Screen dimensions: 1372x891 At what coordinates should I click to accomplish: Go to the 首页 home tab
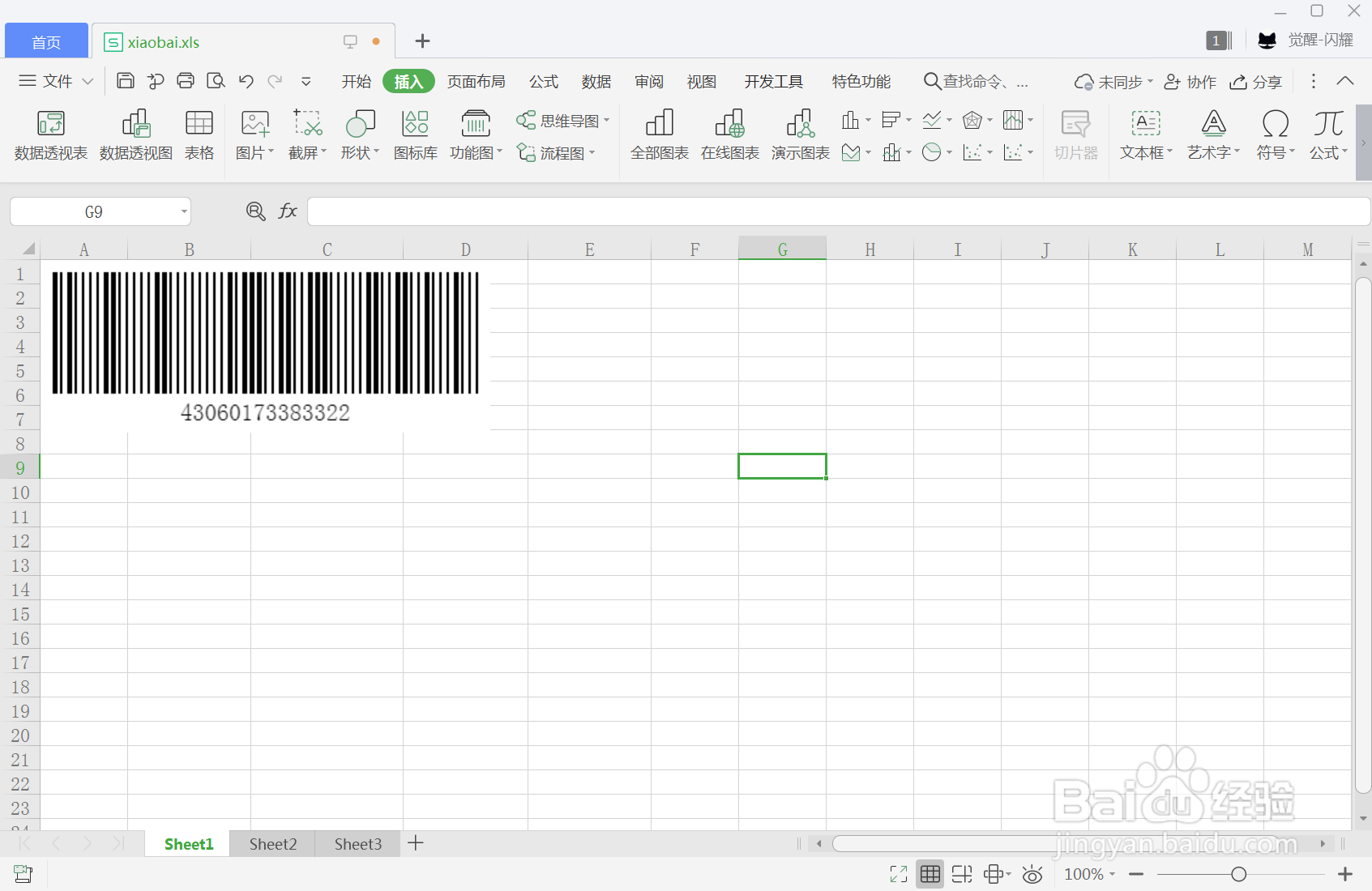[46, 41]
